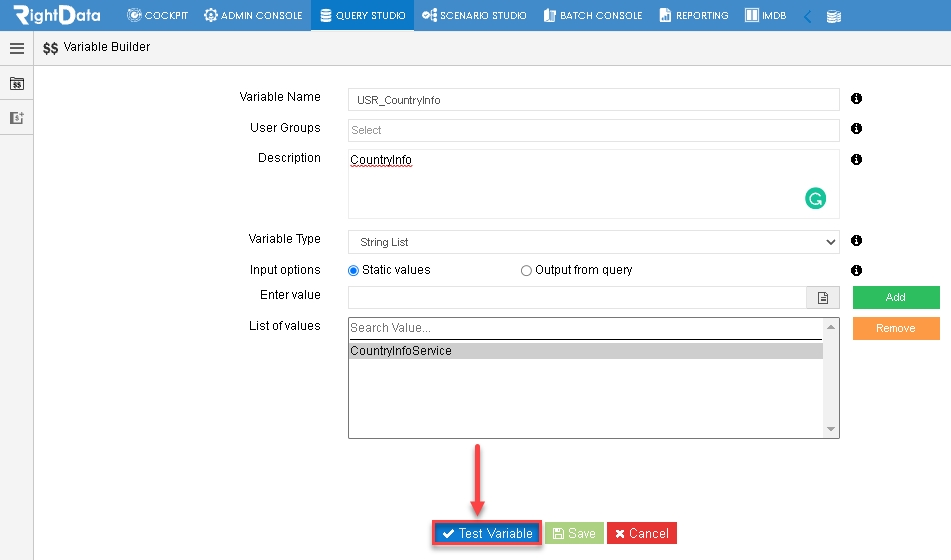Viewport: 951px width, 560px height.
Task: Click the document icon in Enter value field
Action: point(823,298)
